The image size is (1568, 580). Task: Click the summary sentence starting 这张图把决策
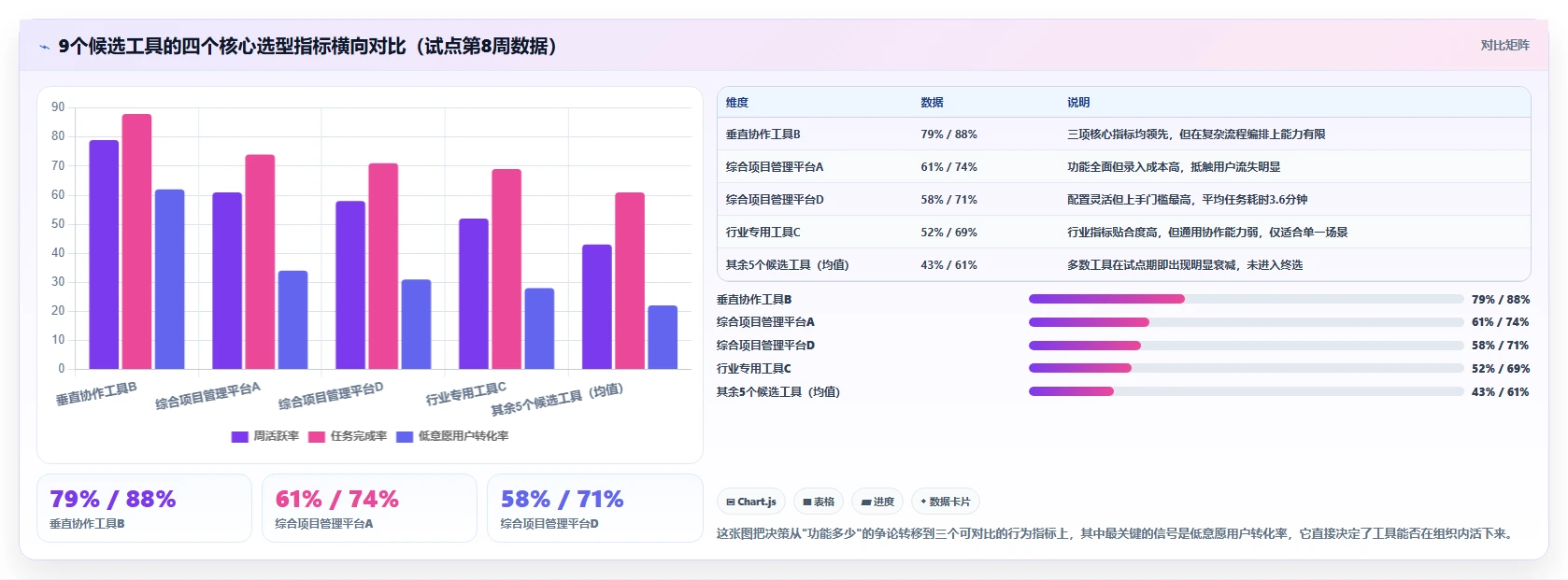(1114, 533)
